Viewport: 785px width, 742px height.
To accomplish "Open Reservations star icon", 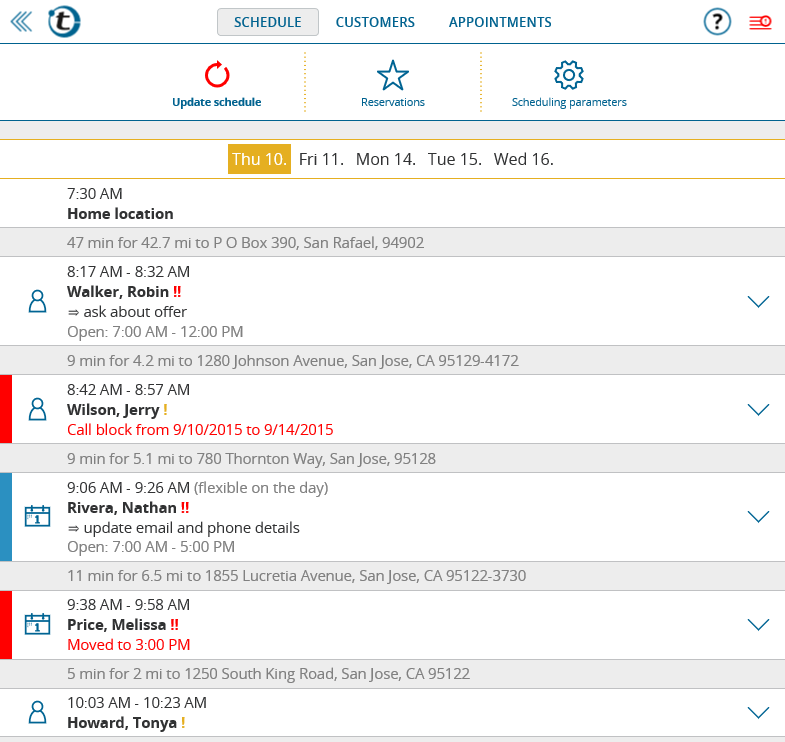I will pos(393,75).
